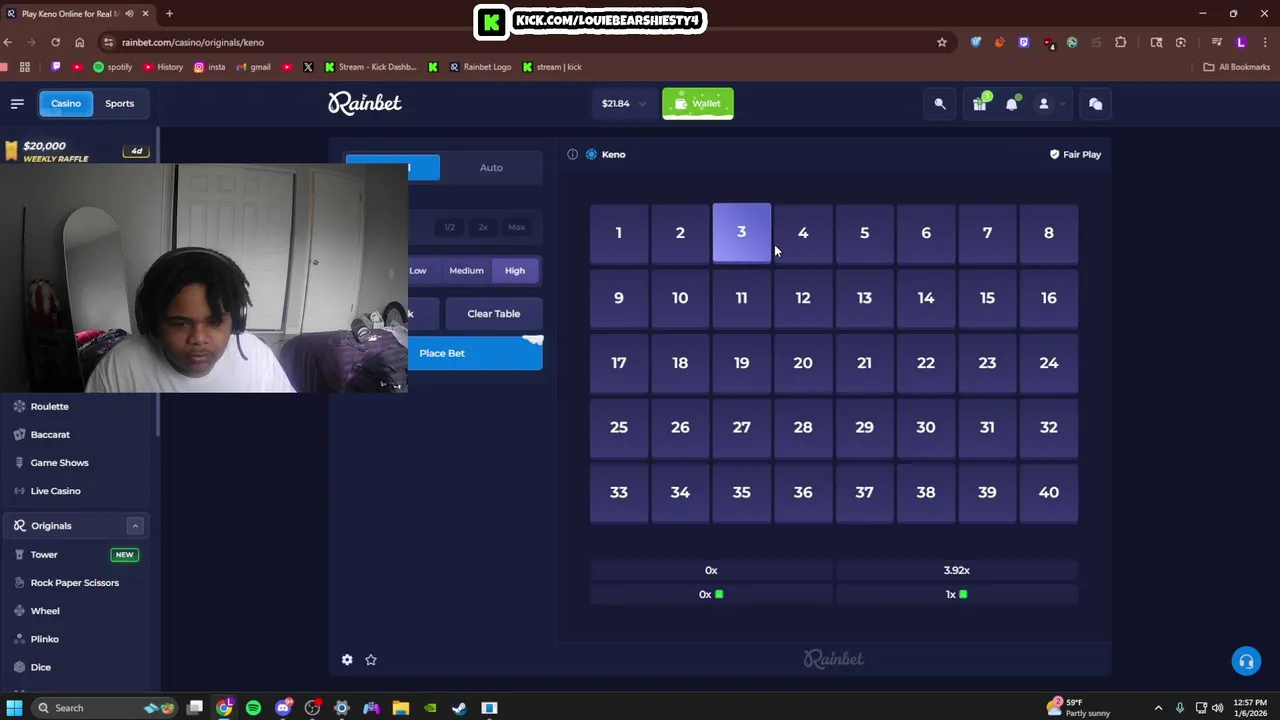Switch to the Auto tab
The width and height of the screenshot is (1280, 720).
(x=491, y=167)
